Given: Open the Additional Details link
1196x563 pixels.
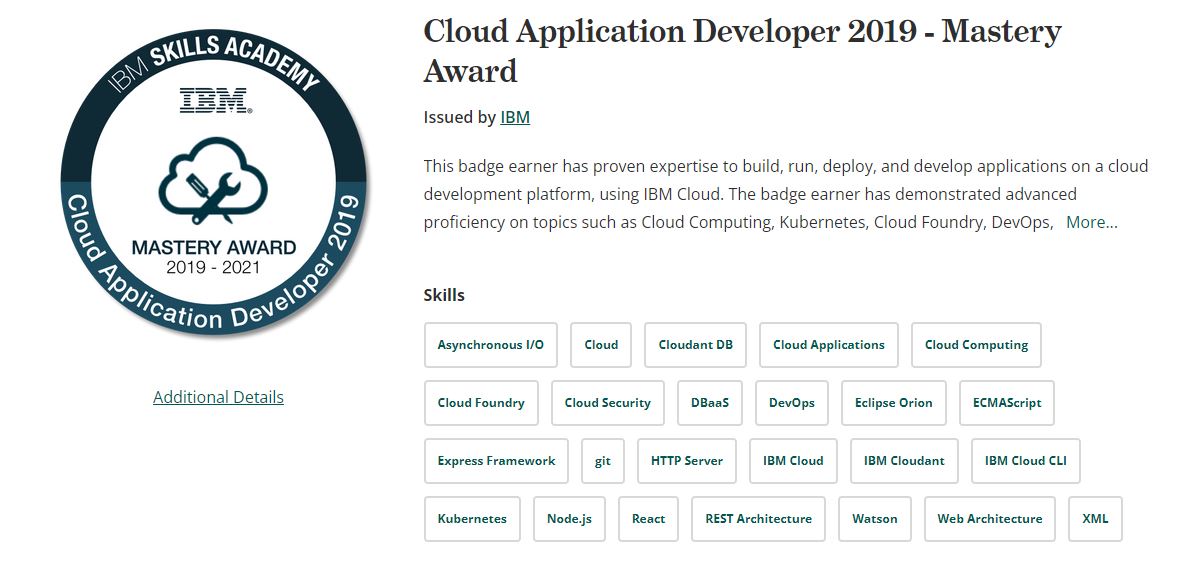Looking at the screenshot, I should (x=218, y=397).
